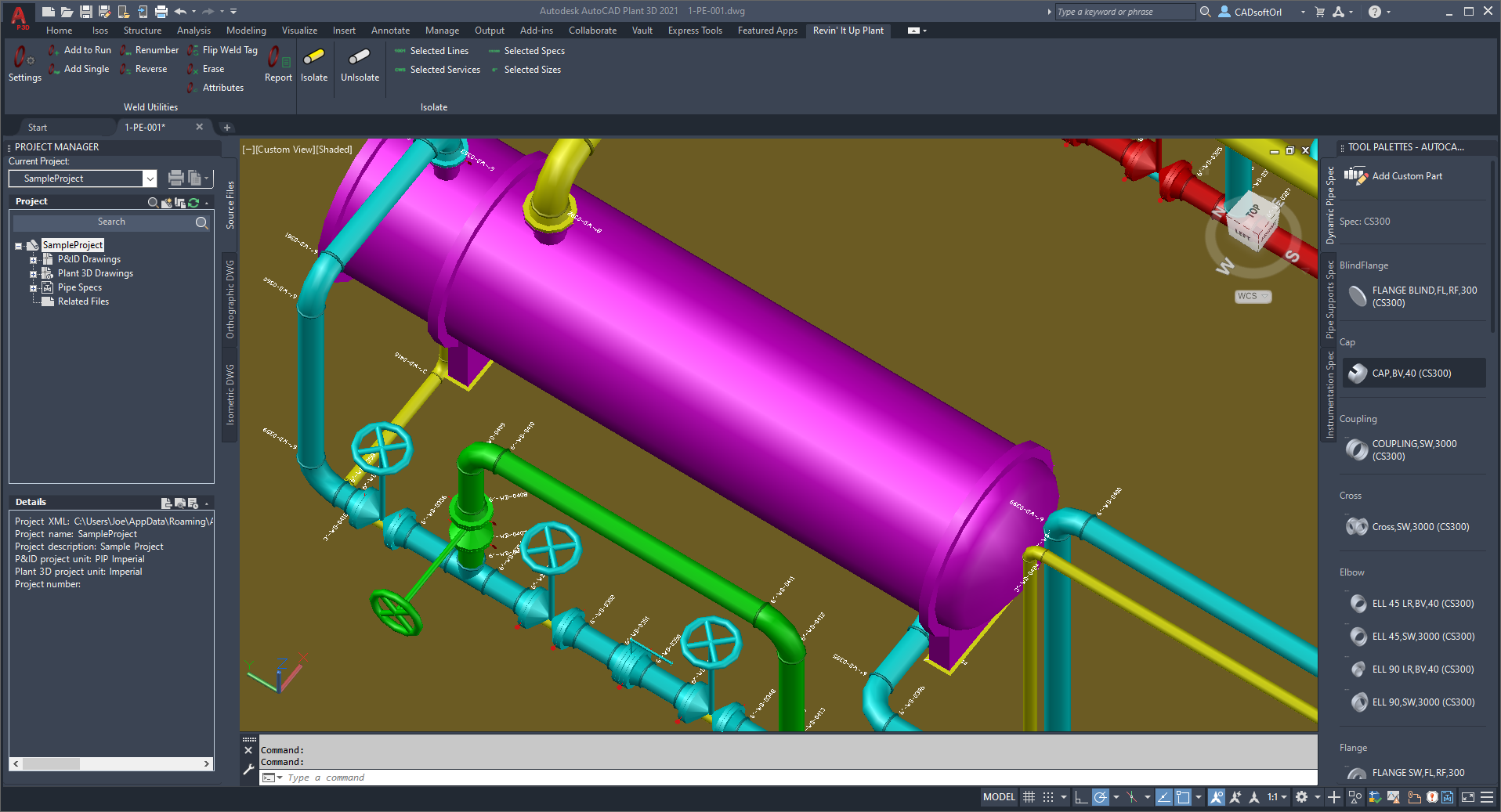Click Add Custom Part in tool palette

point(1394,176)
